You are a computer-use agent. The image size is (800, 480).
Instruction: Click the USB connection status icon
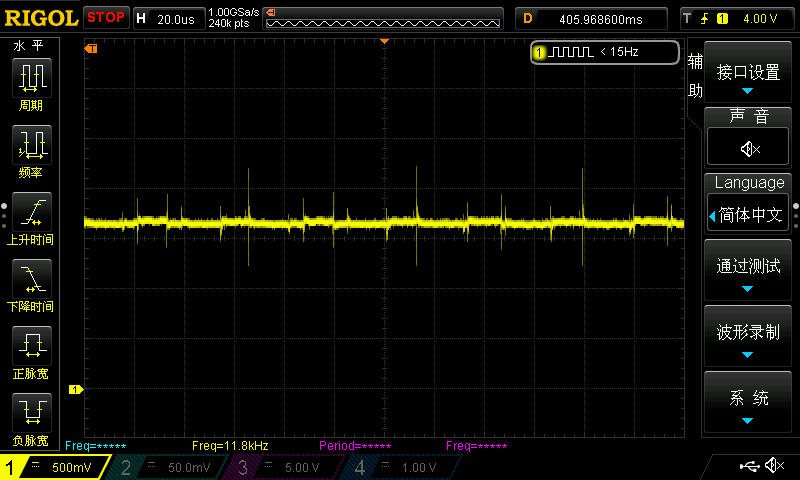point(749,466)
